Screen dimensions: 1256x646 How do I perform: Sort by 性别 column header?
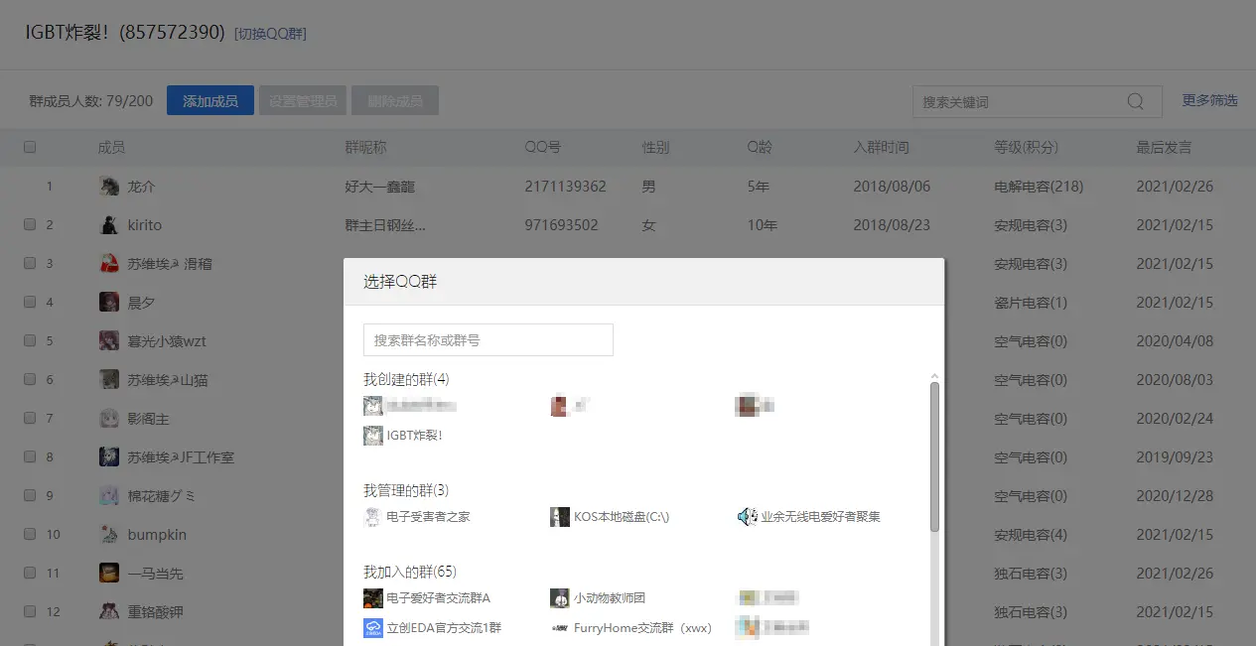point(656,147)
